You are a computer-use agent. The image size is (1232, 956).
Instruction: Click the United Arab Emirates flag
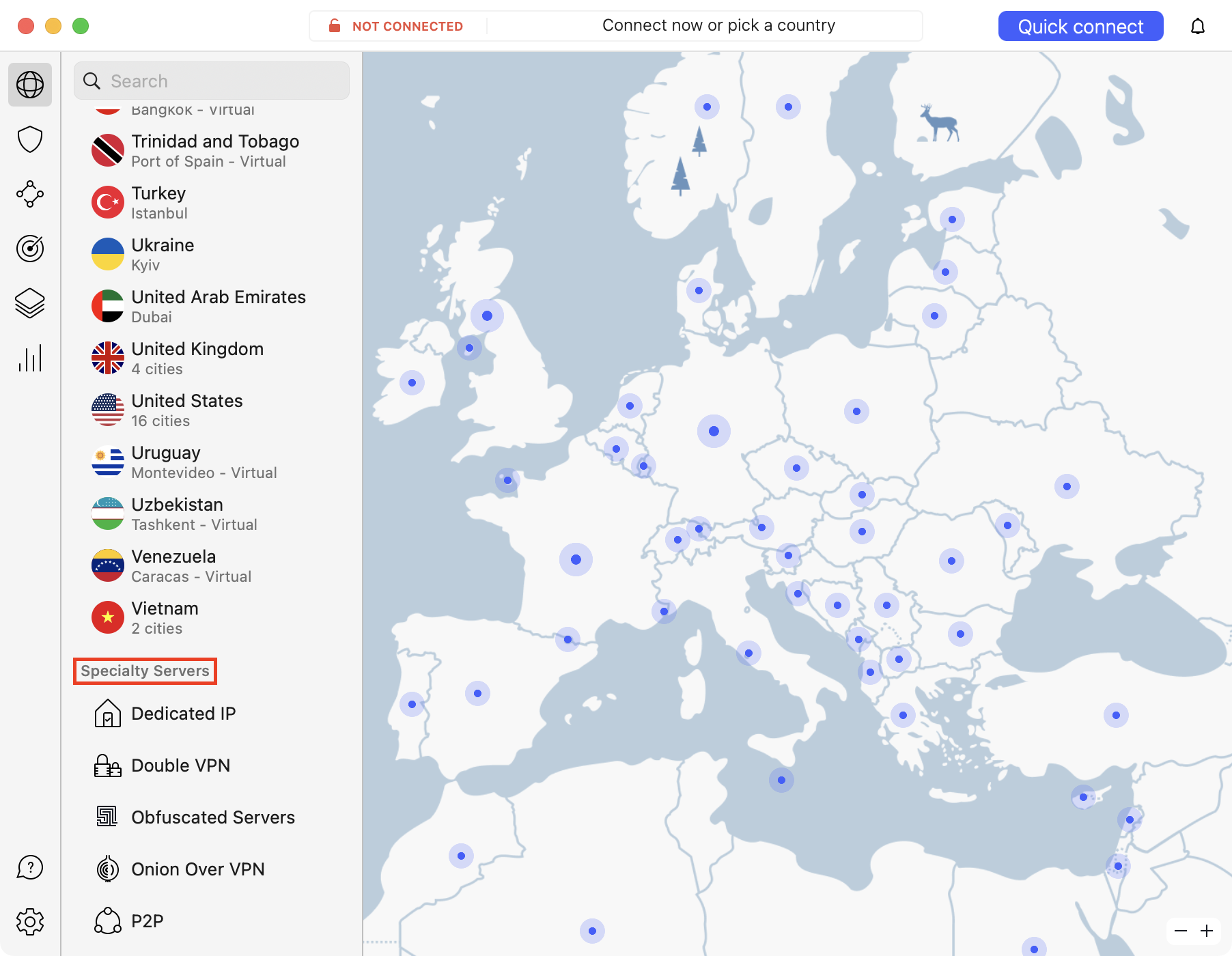pyautogui.click(x=108, y=306)
